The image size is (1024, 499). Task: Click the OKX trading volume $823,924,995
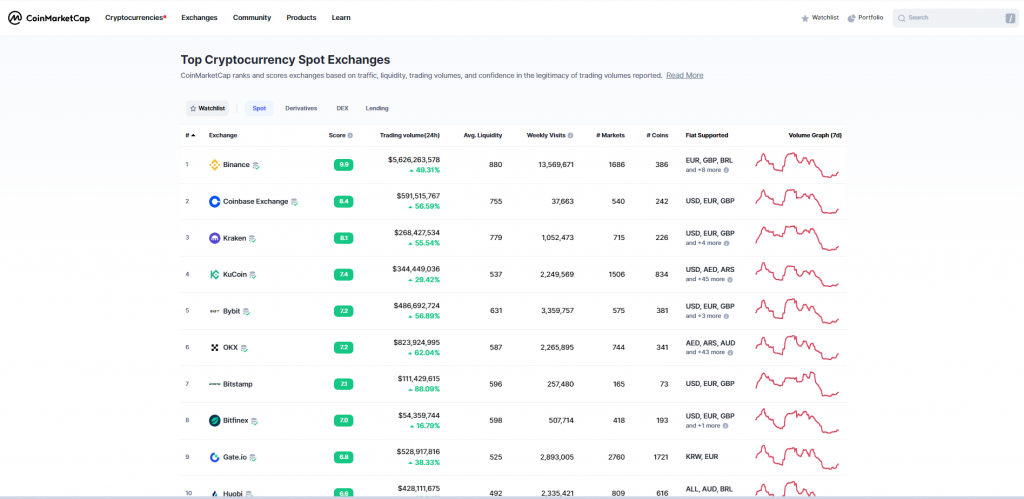(416, 342)
